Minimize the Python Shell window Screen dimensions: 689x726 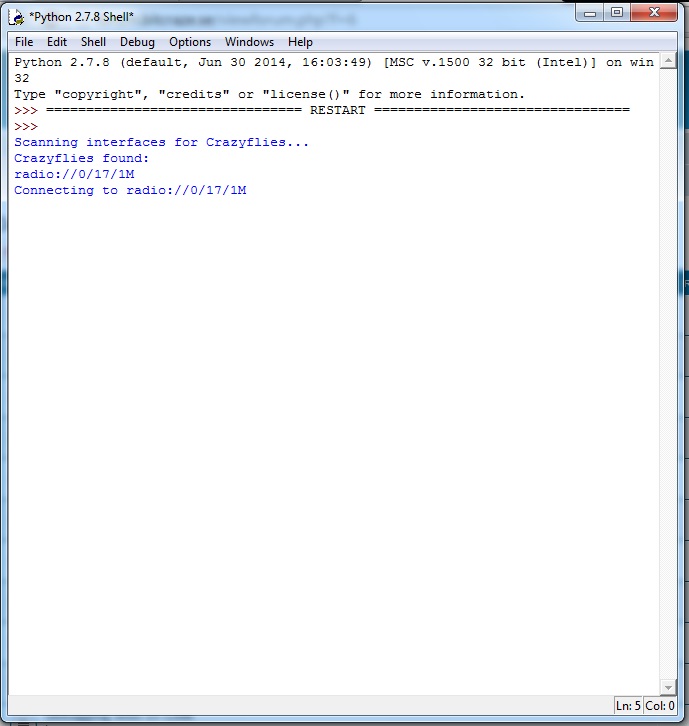point(591,13)
